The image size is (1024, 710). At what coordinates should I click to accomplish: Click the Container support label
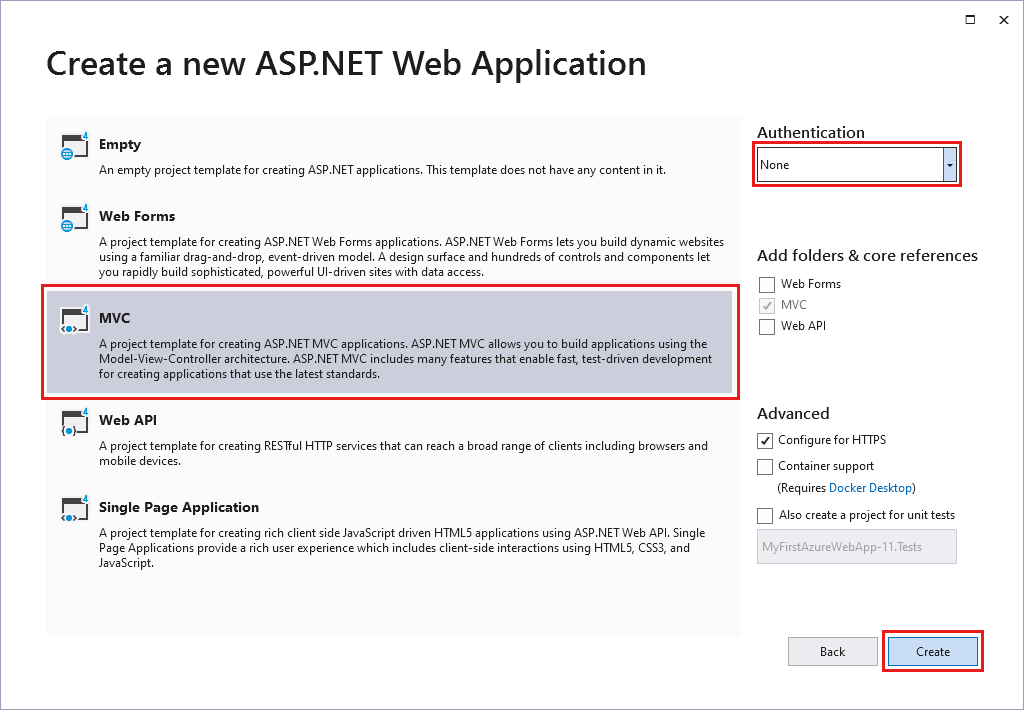825,466
